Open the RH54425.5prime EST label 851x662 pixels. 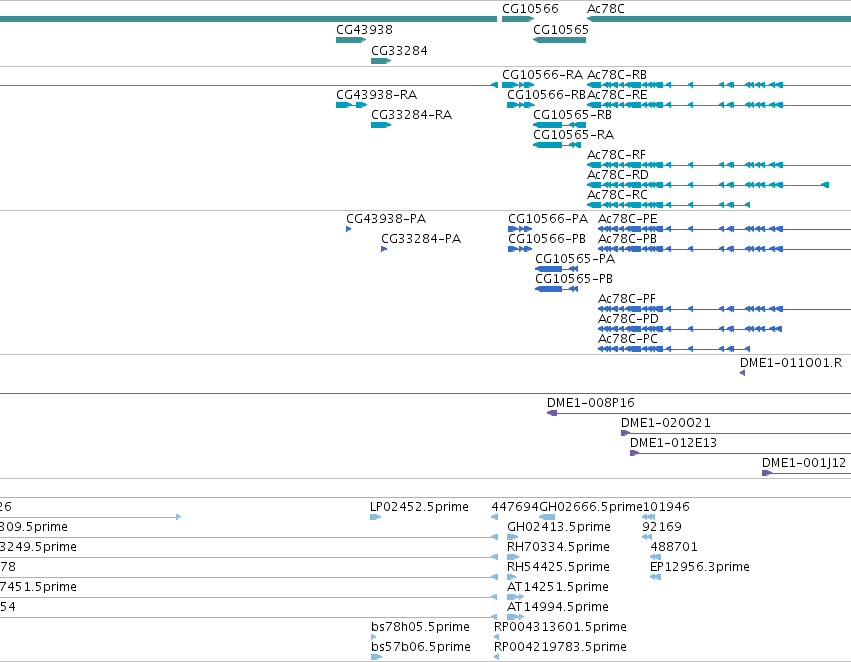(558, 567)
